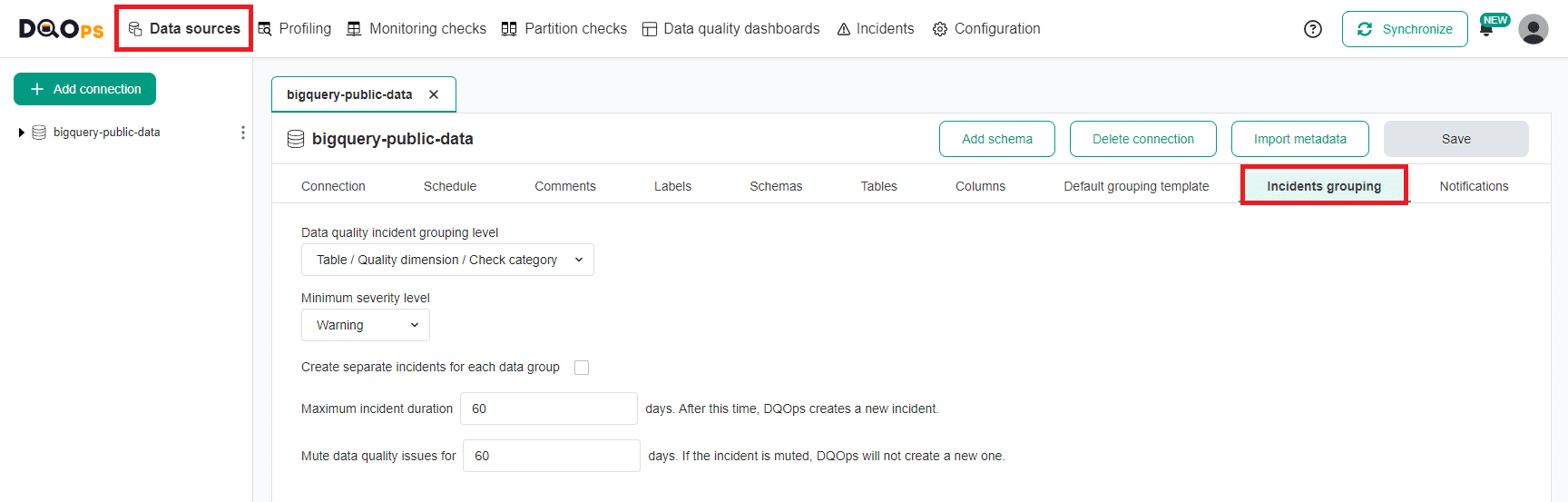This screenshot has height=502, width=1568.
Task: Switch to the Comments tab
Action: (565, 186)
